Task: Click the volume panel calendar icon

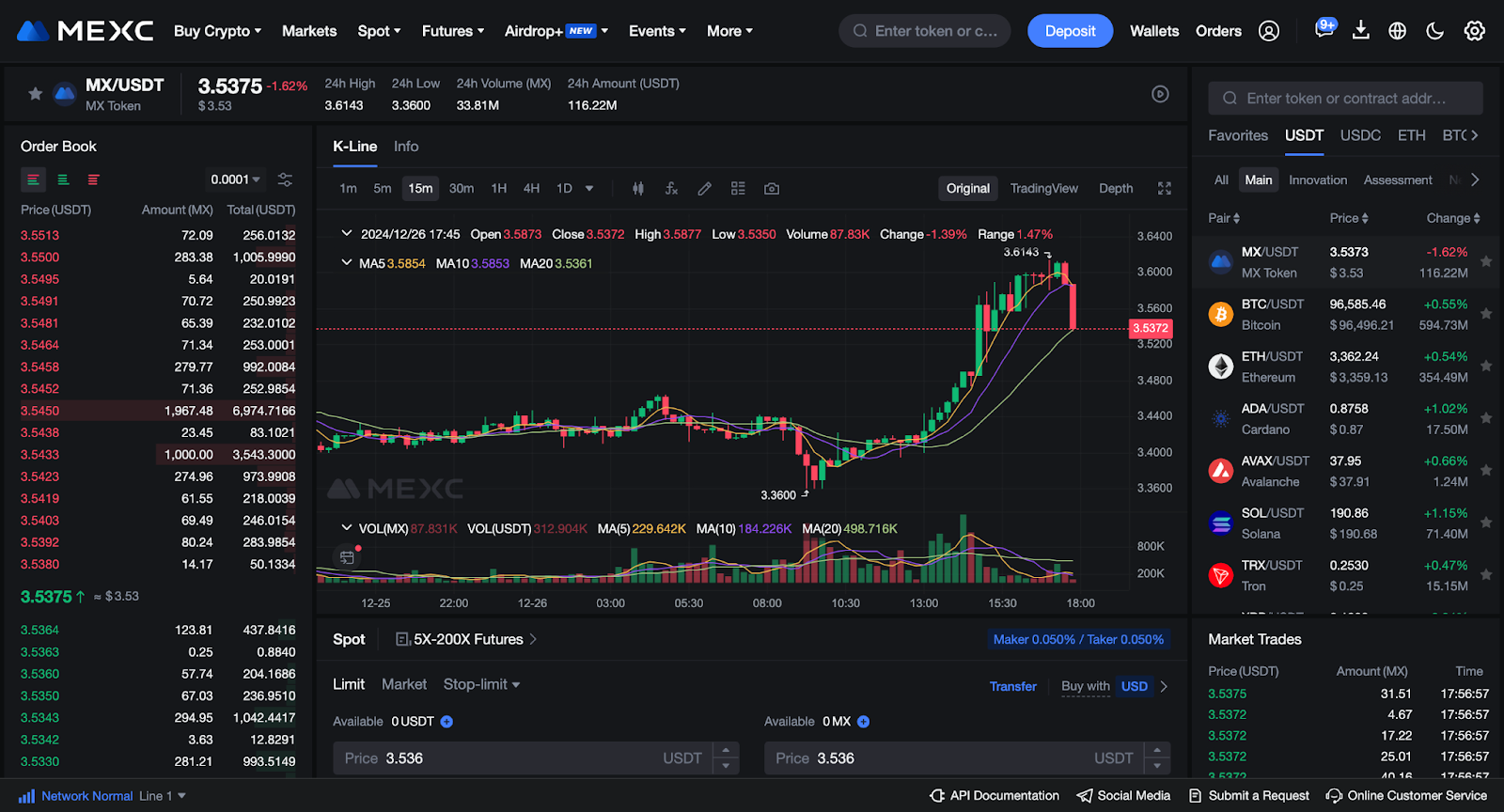Action: tap(347, 557)
